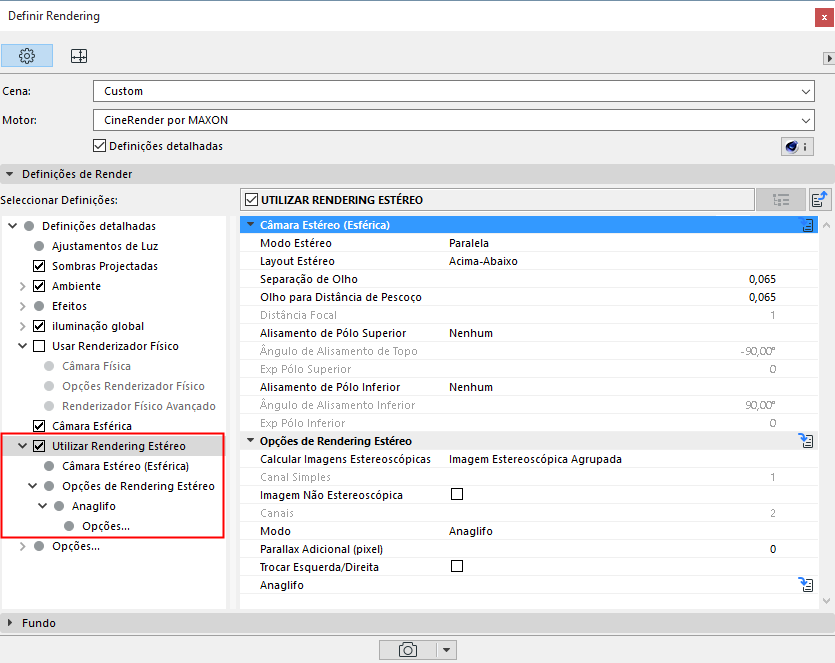Expand the Fundo panel

click(x=10, y=623)
